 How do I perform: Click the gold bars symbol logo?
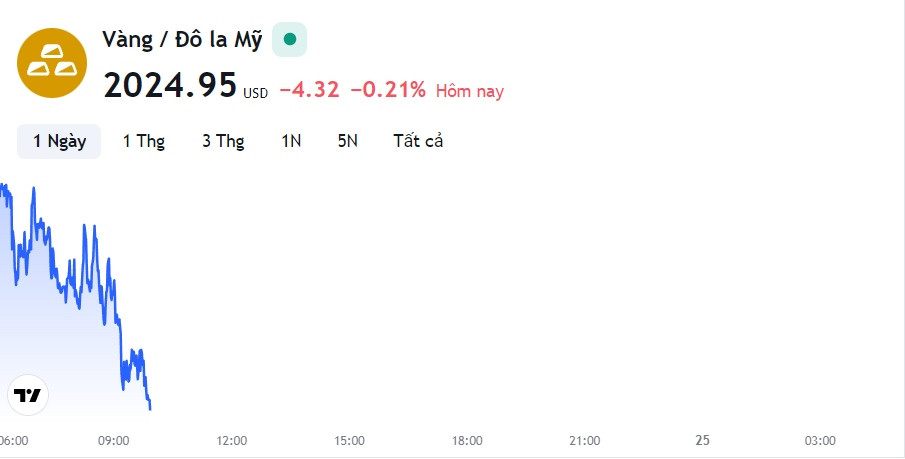click(52, 63)
